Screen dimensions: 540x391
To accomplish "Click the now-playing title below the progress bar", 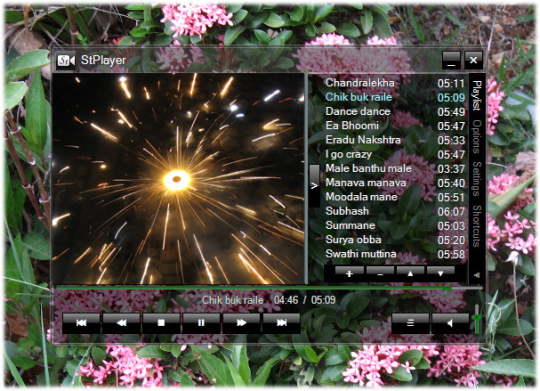I will [x=232, y=300].
